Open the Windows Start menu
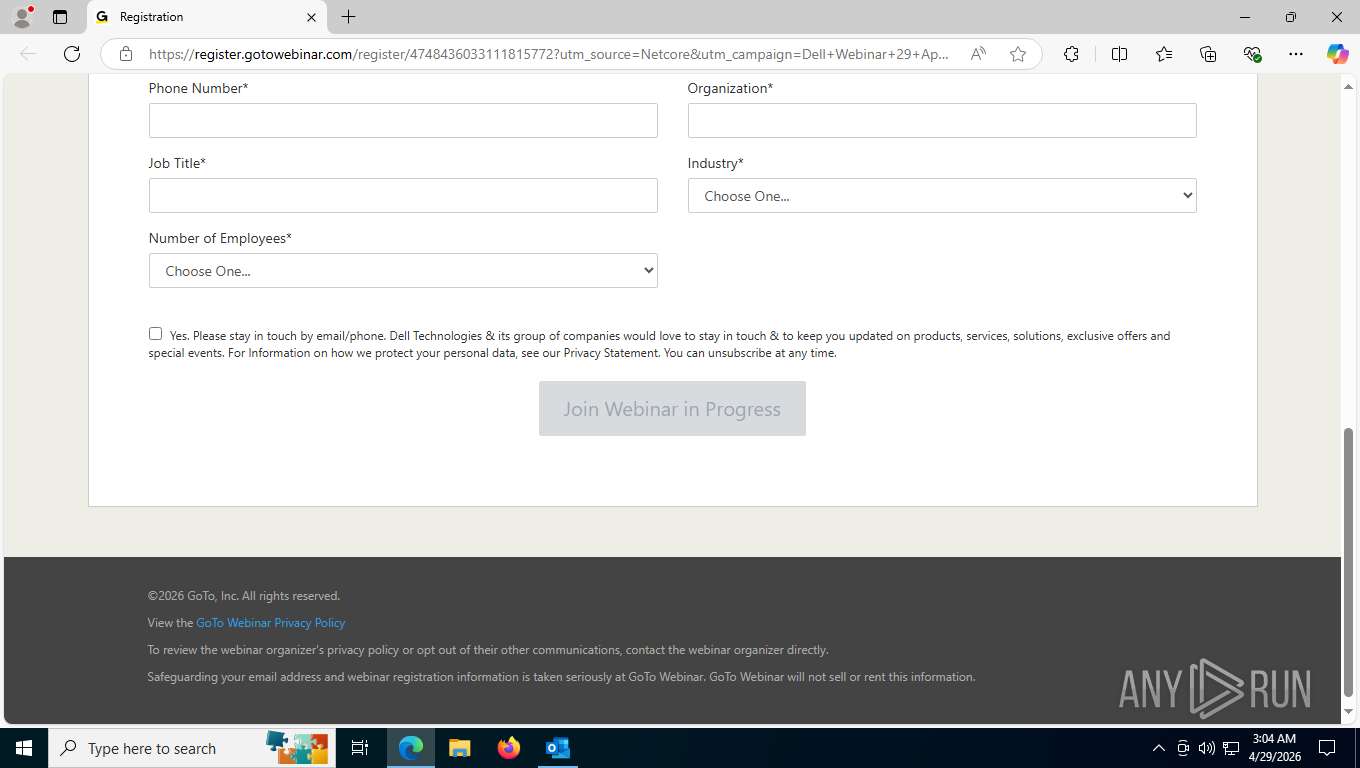Image resolution: width=1360 pixels, height=768 pixels. coord(24,748)
